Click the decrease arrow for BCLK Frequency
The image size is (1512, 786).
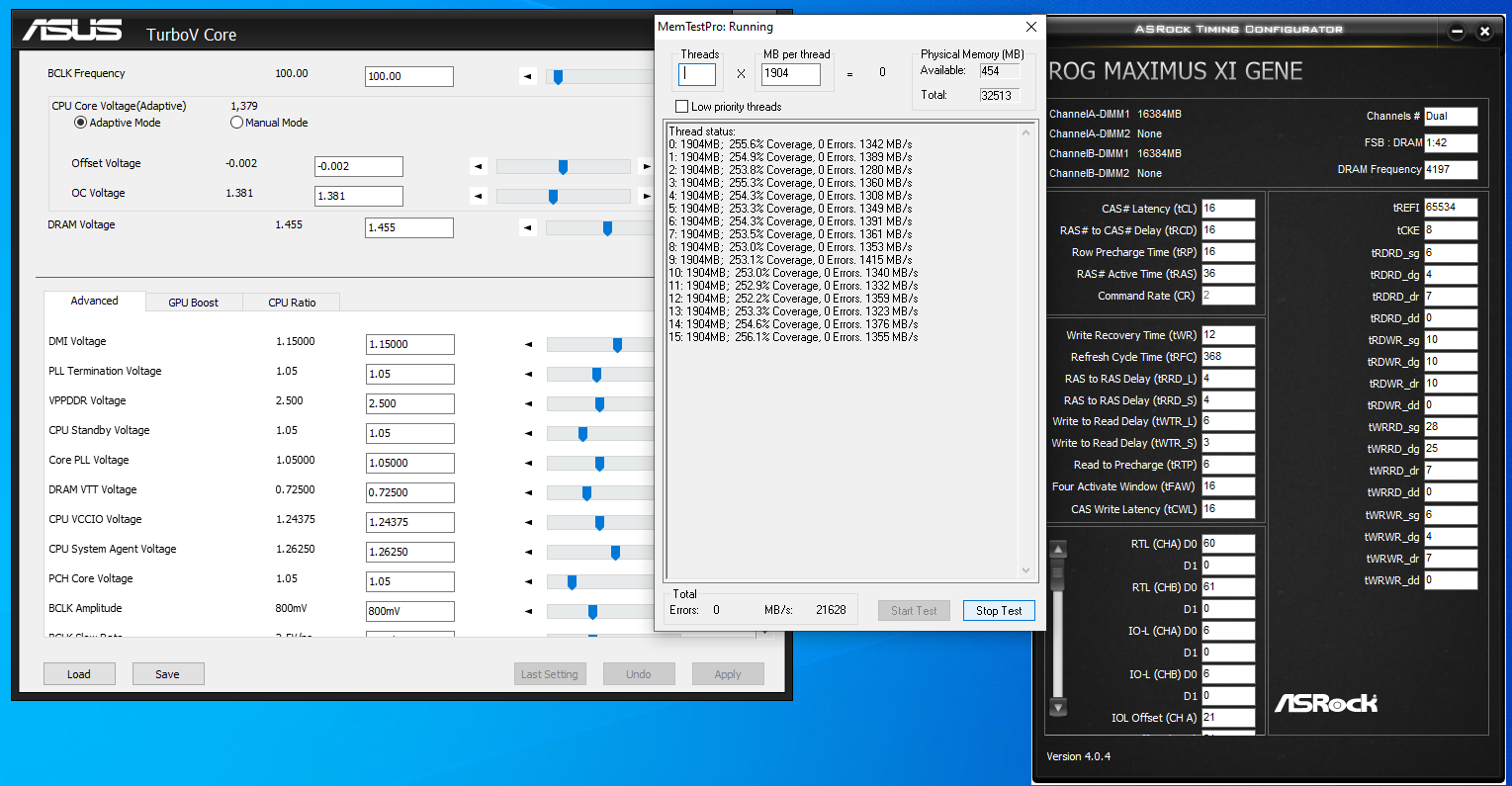click(528, 76)
